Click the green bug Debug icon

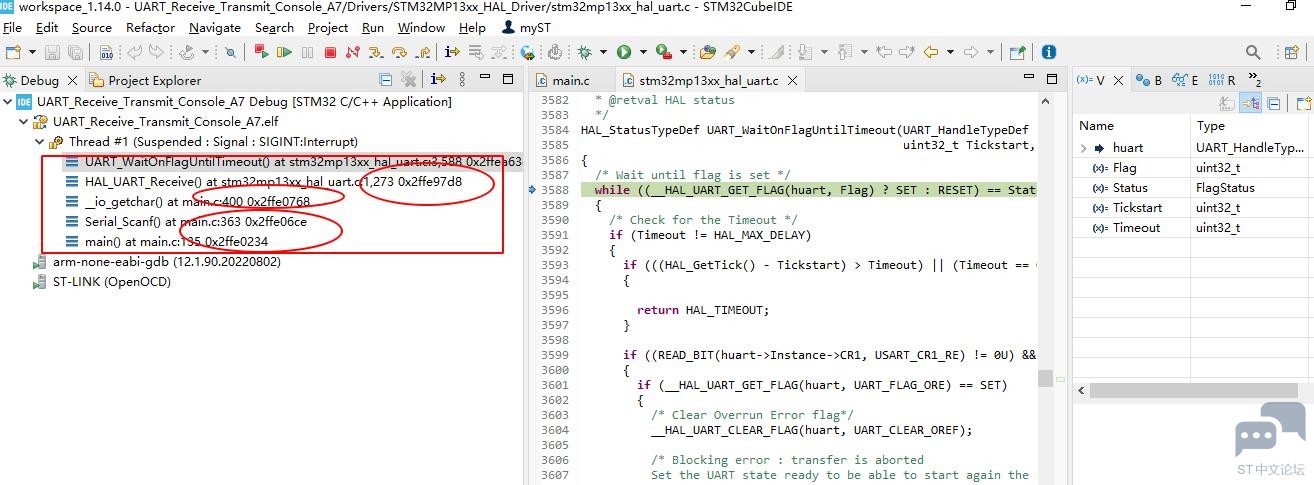pos(582,51)
